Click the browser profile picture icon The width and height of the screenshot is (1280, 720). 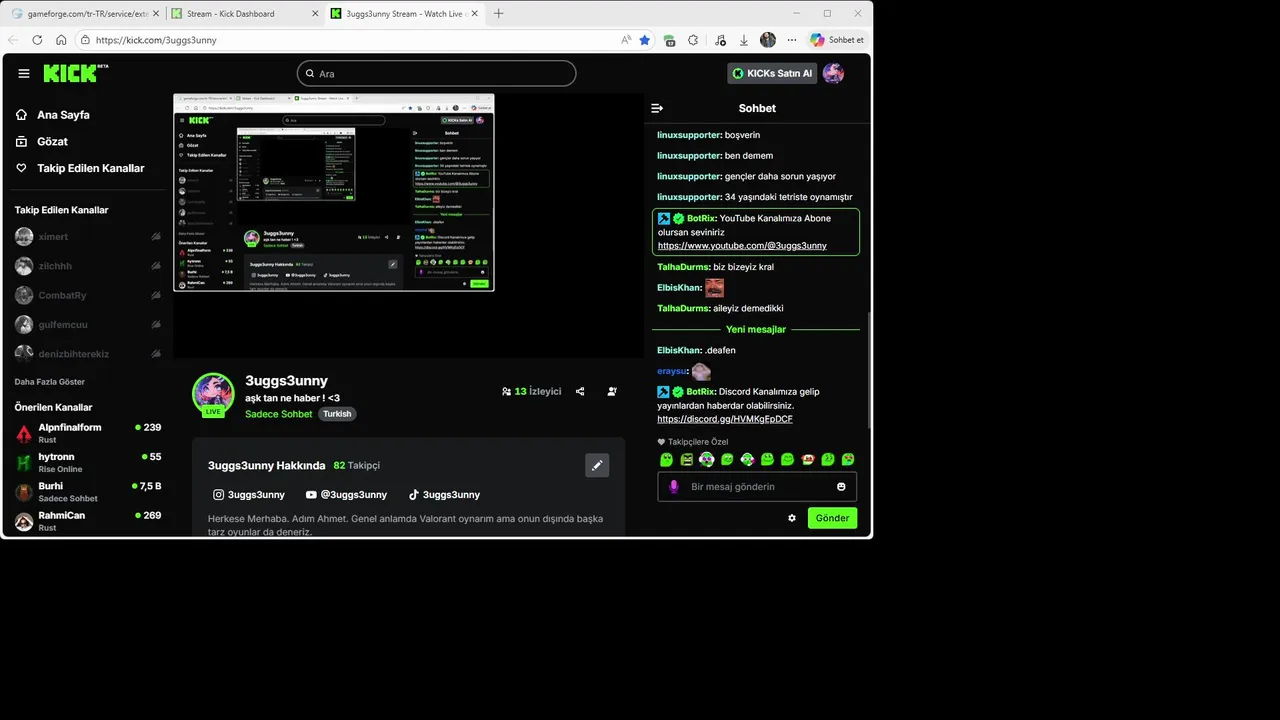[768, 40]
